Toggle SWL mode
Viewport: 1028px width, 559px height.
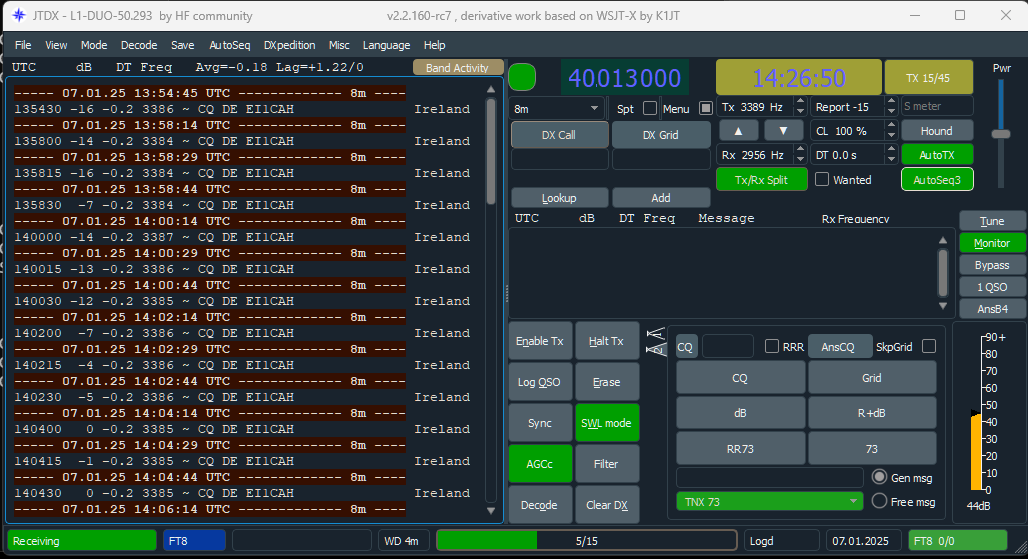(x=606, y=423)
